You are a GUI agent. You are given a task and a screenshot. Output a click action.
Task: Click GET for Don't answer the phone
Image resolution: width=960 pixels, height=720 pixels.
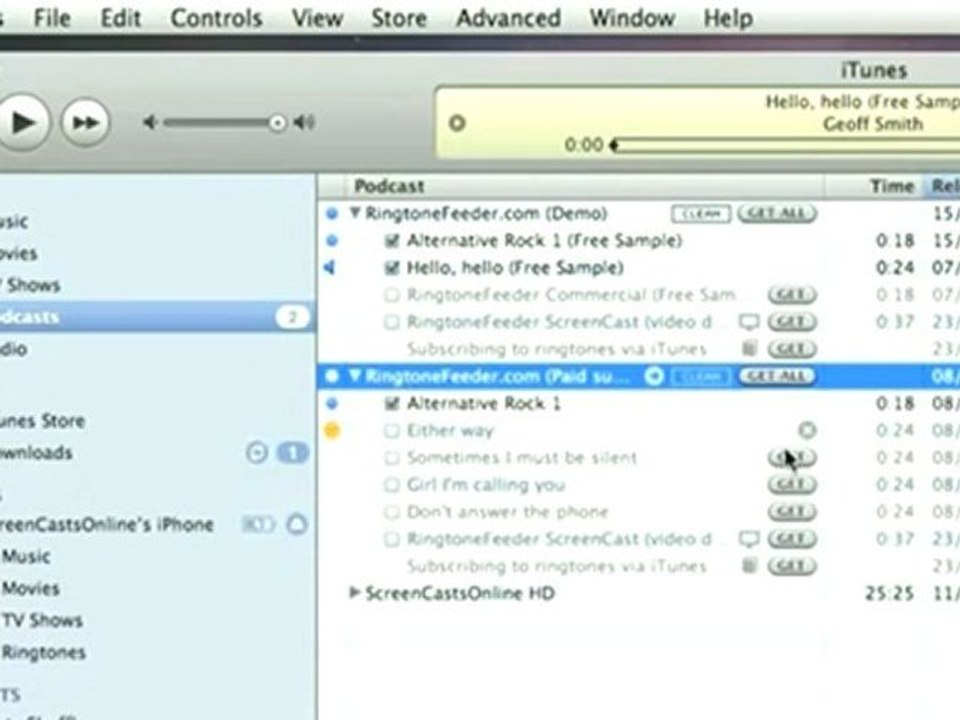792,512
